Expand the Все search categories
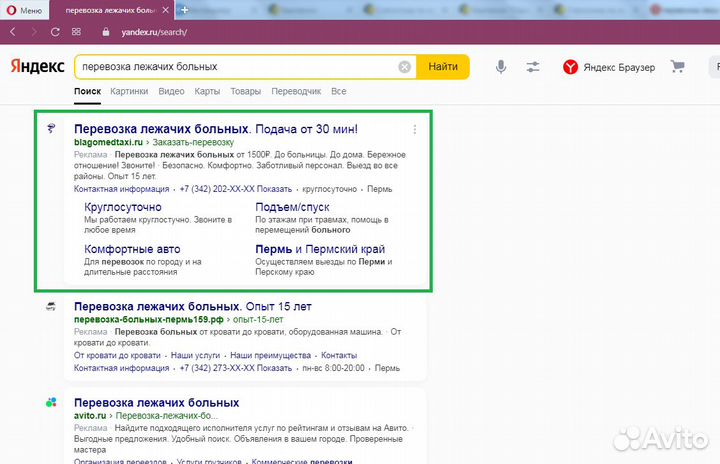 point(338,91)
